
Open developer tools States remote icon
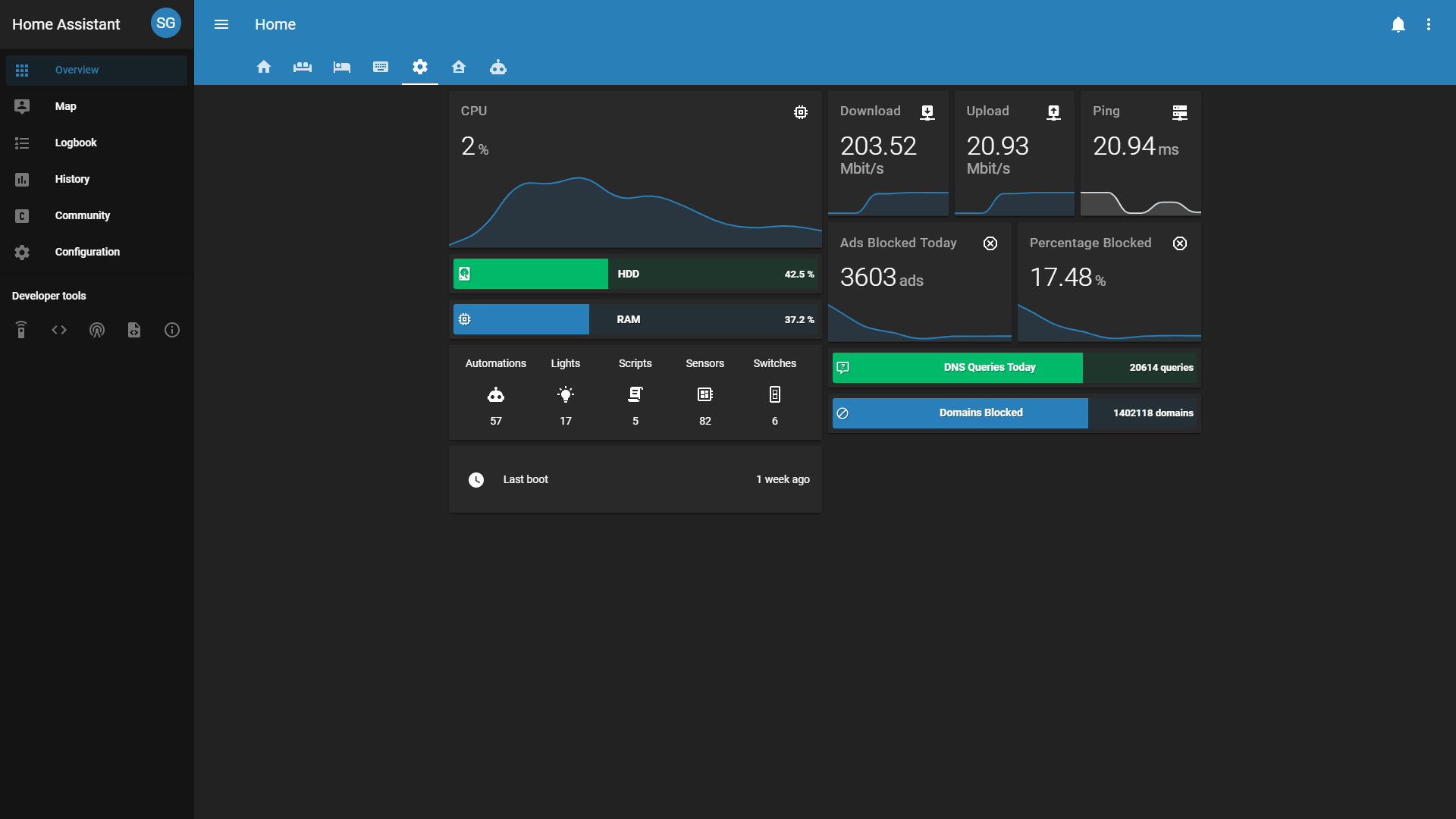click(x=21, y=330)
